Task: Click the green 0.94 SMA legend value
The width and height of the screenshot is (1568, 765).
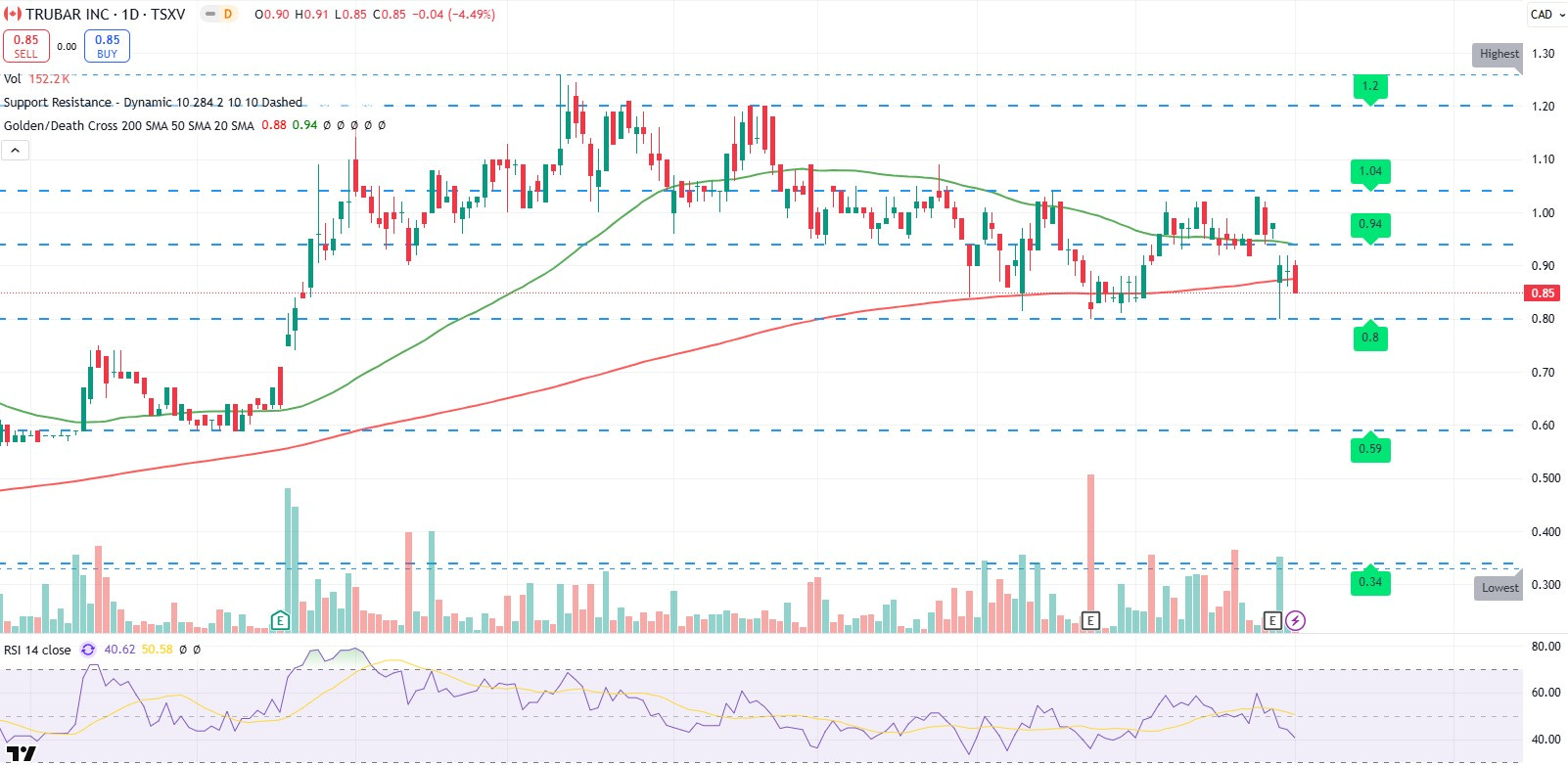Action: pos(304,125)
